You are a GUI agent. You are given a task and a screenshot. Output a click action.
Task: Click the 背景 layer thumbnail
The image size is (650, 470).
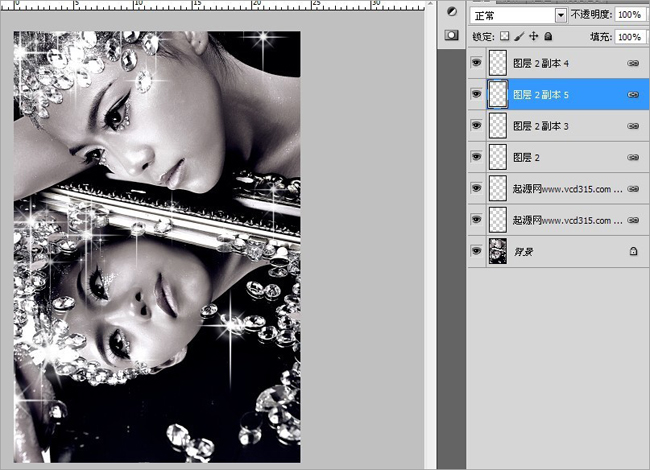497,252
